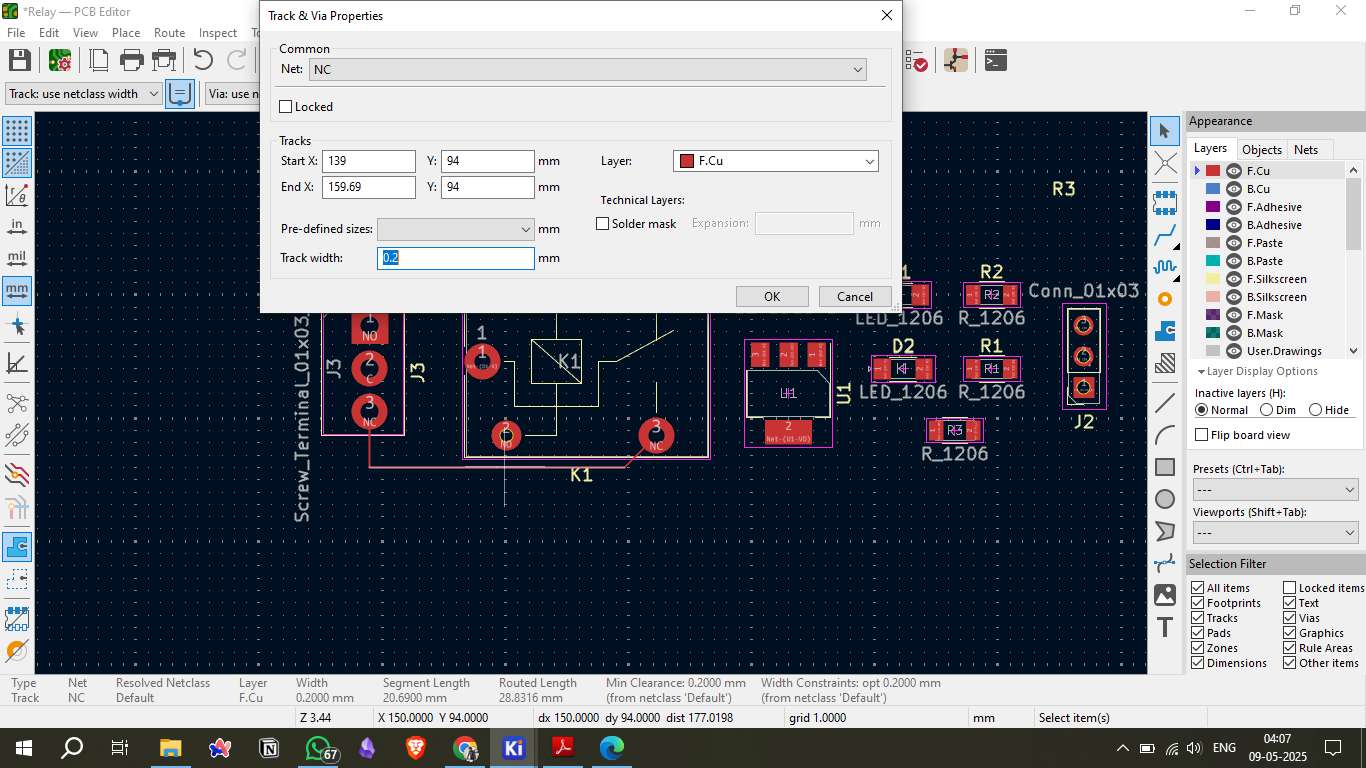Toggle polar coordinates icon
This screenshot has width=1366, height=768.
[17, 195]
